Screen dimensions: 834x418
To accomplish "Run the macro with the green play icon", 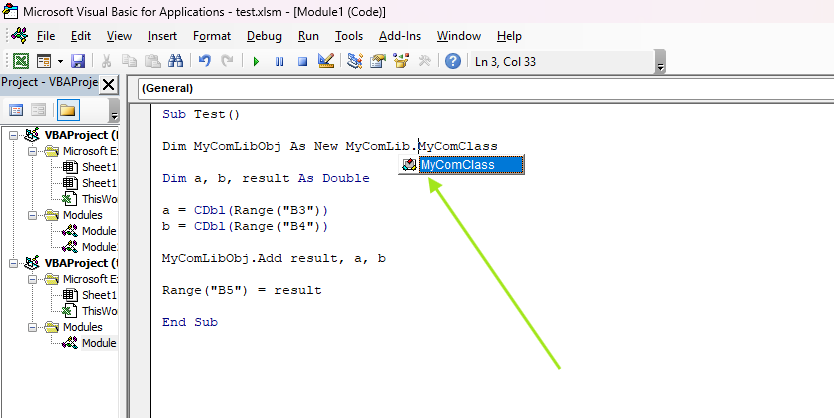I will [256, 62].
